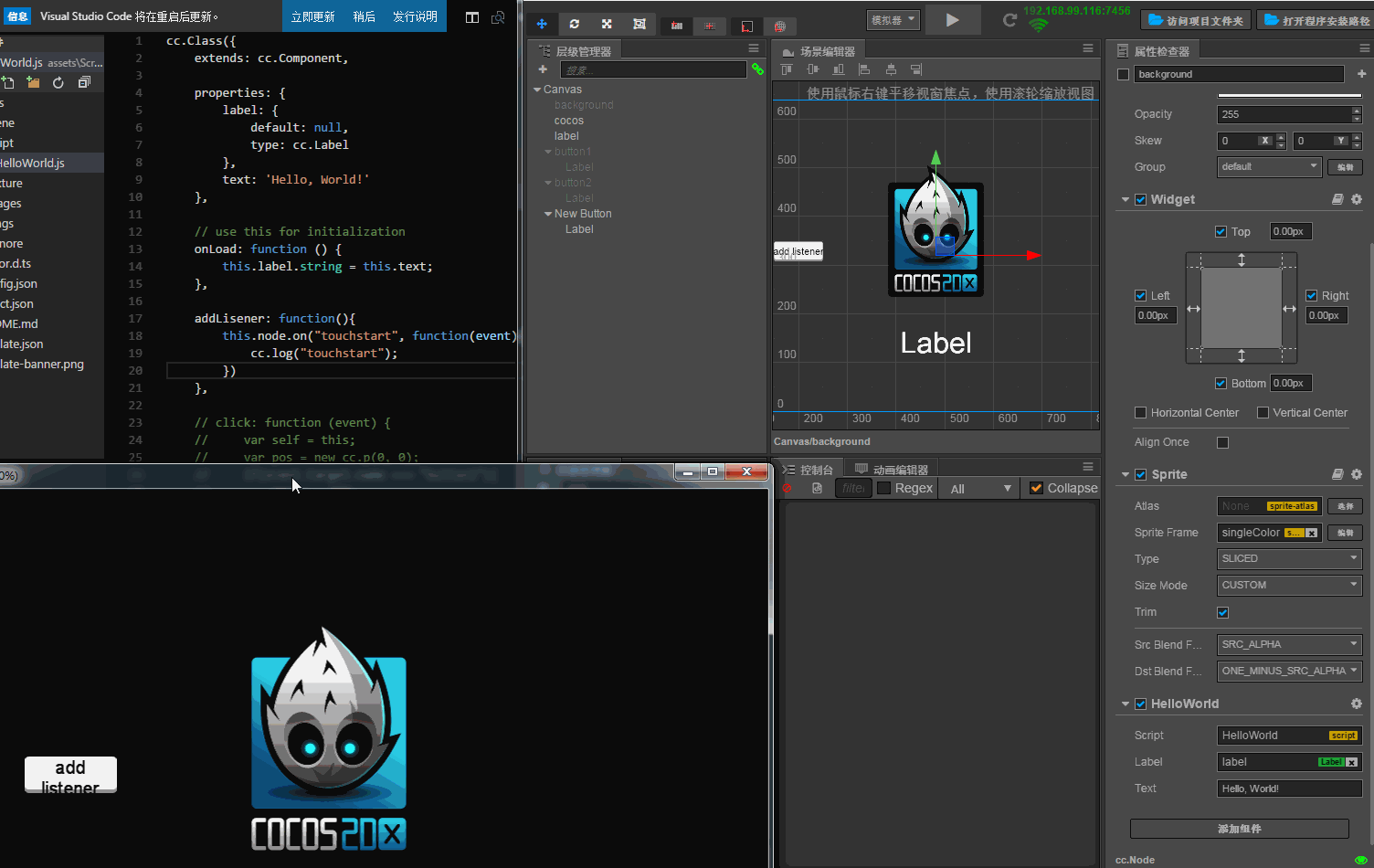Viewport: 1374px width, 868px height.
Task: Toggle the Sprite Trim checkbox
Action: pos(1223,612)
